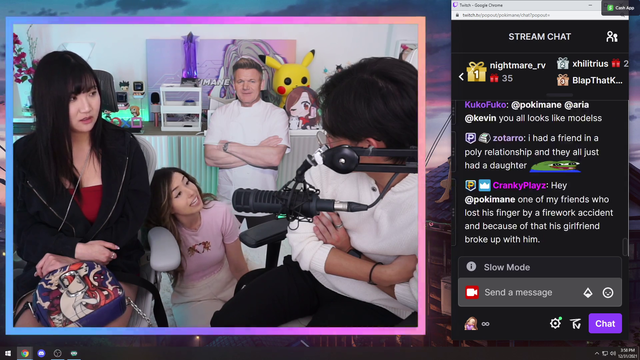Open the Windows Start menu
The height and width of the screenshot is (360, 640).
pos(8,353)
